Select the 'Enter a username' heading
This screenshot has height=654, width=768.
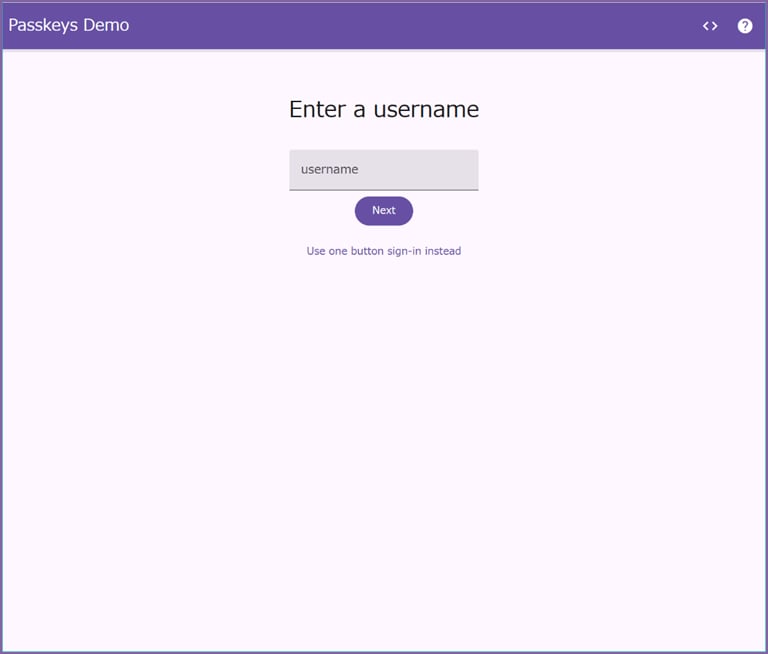(x=384, y=109)
